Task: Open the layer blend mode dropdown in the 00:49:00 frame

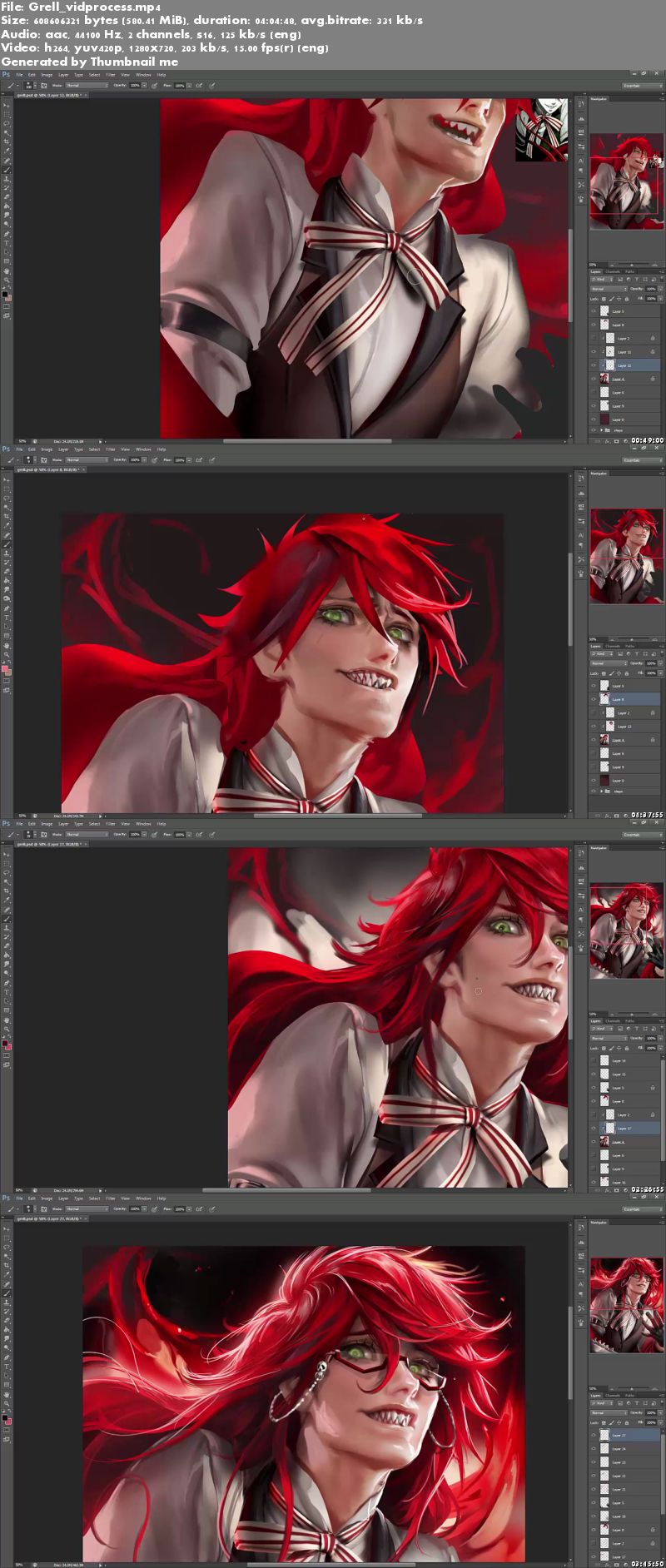Action: coord(609,289)
